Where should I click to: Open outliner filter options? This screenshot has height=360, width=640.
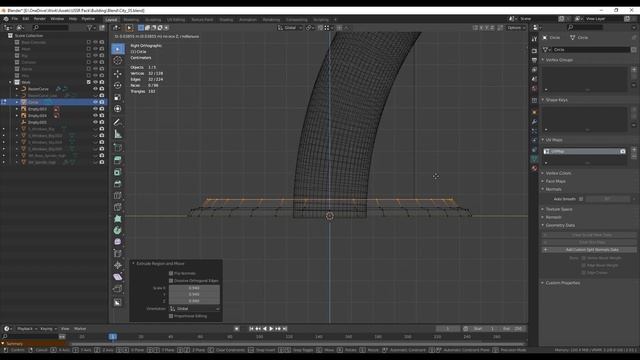click(x=90, y=27)
